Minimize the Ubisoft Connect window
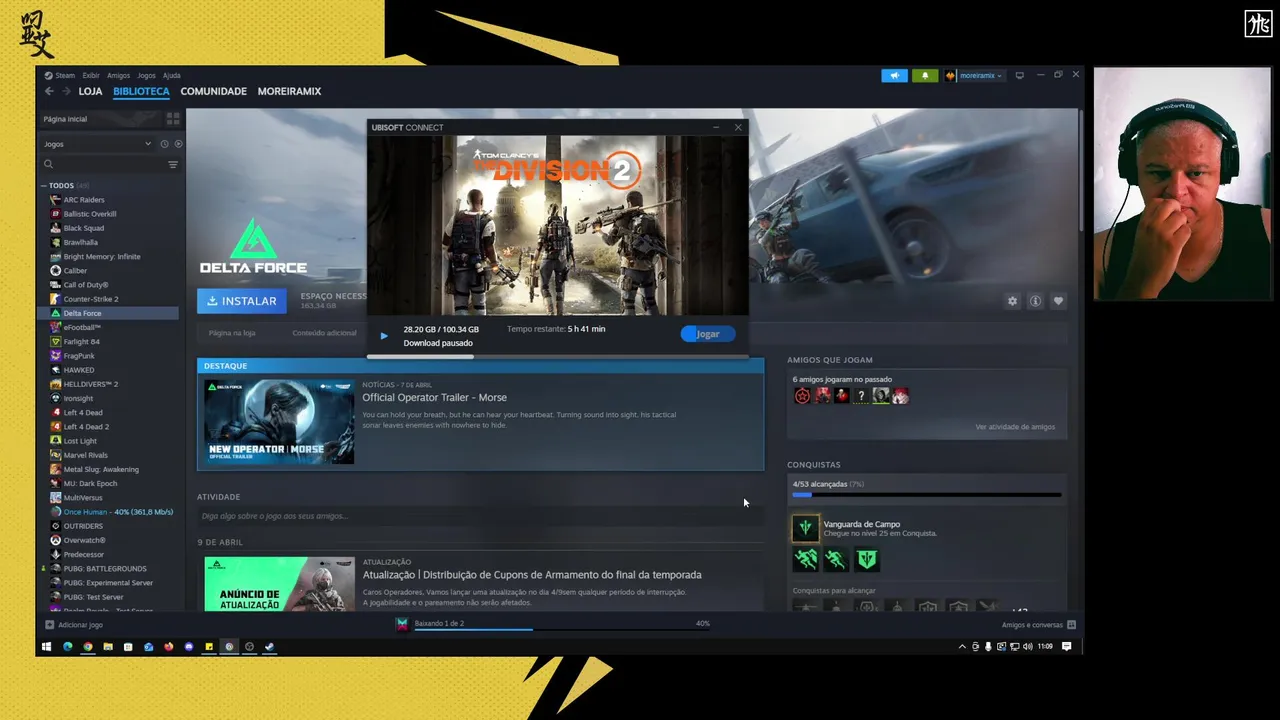 click(716, 127)
